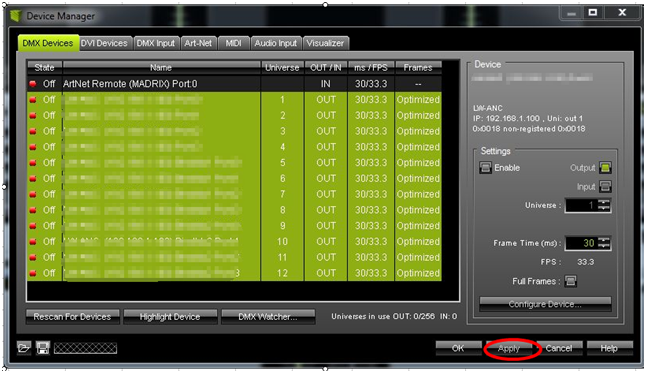Select the ArtNet Remote (MADRIX) Port:0 row
The width and height of the screenshot is (646, 373).
(234, 84)
